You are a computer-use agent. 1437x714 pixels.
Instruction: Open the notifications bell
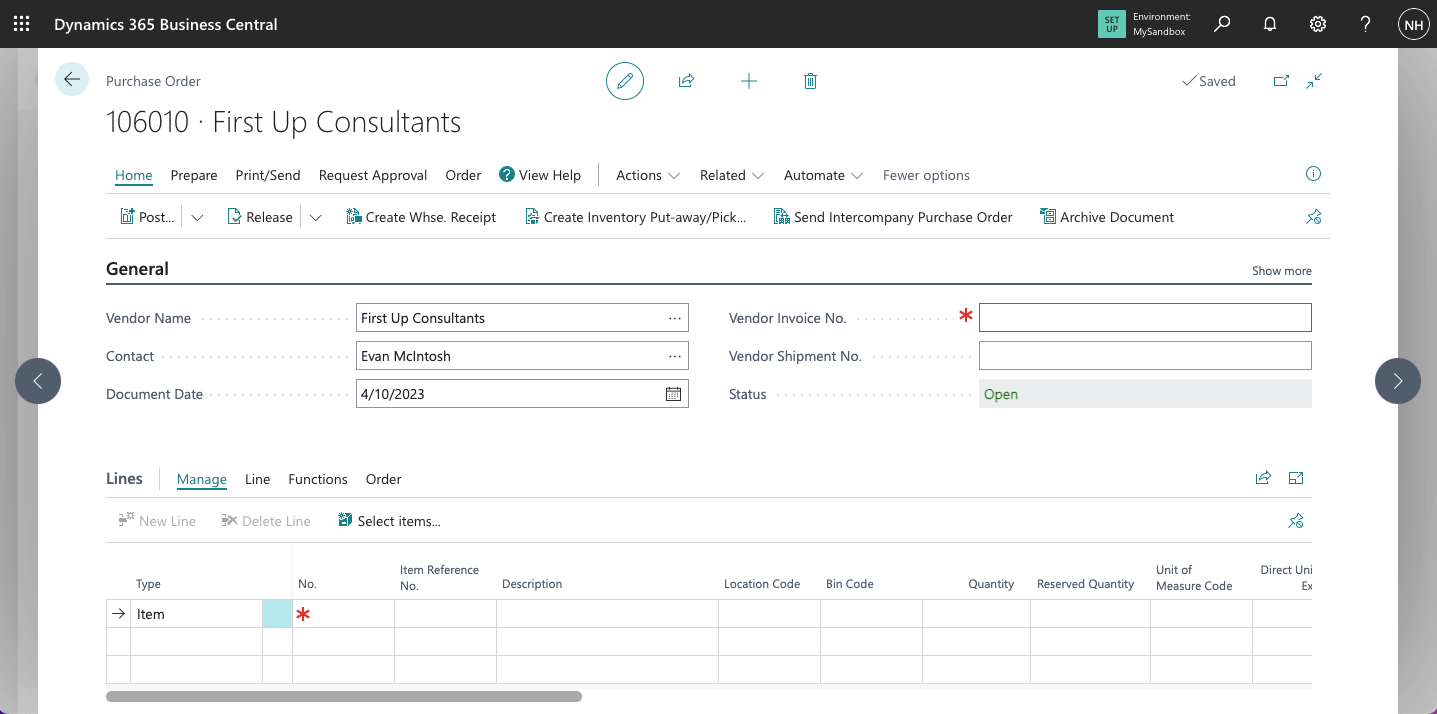point(1270,24)
